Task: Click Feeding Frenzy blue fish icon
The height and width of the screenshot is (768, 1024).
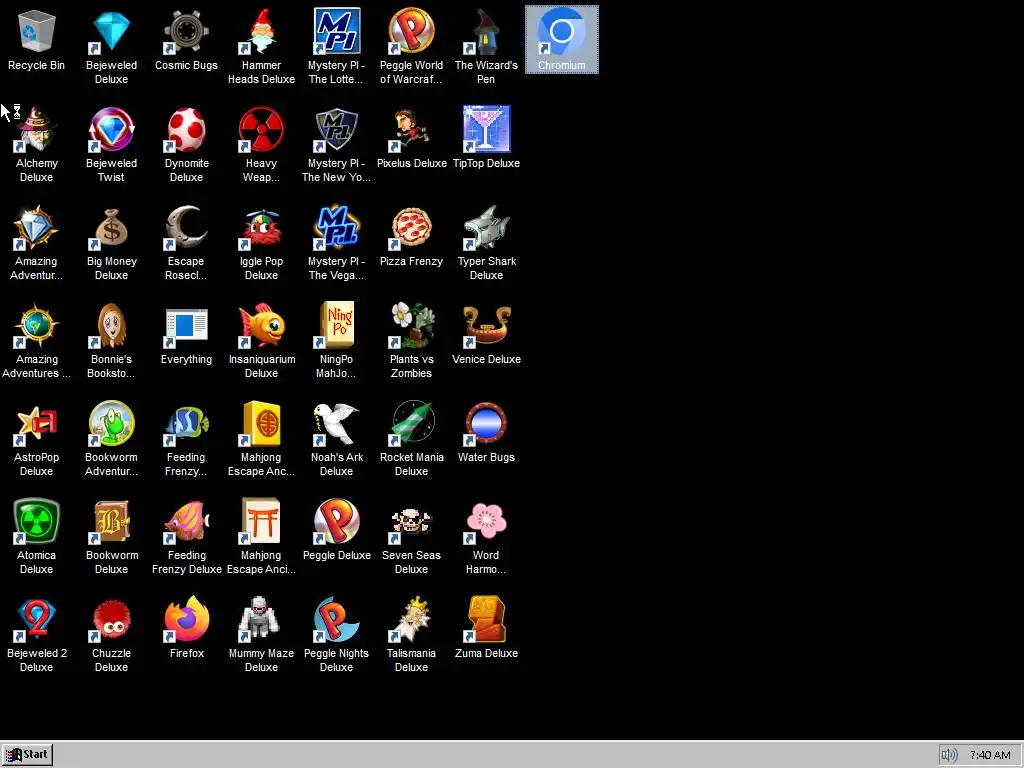Action: (186, 423)
